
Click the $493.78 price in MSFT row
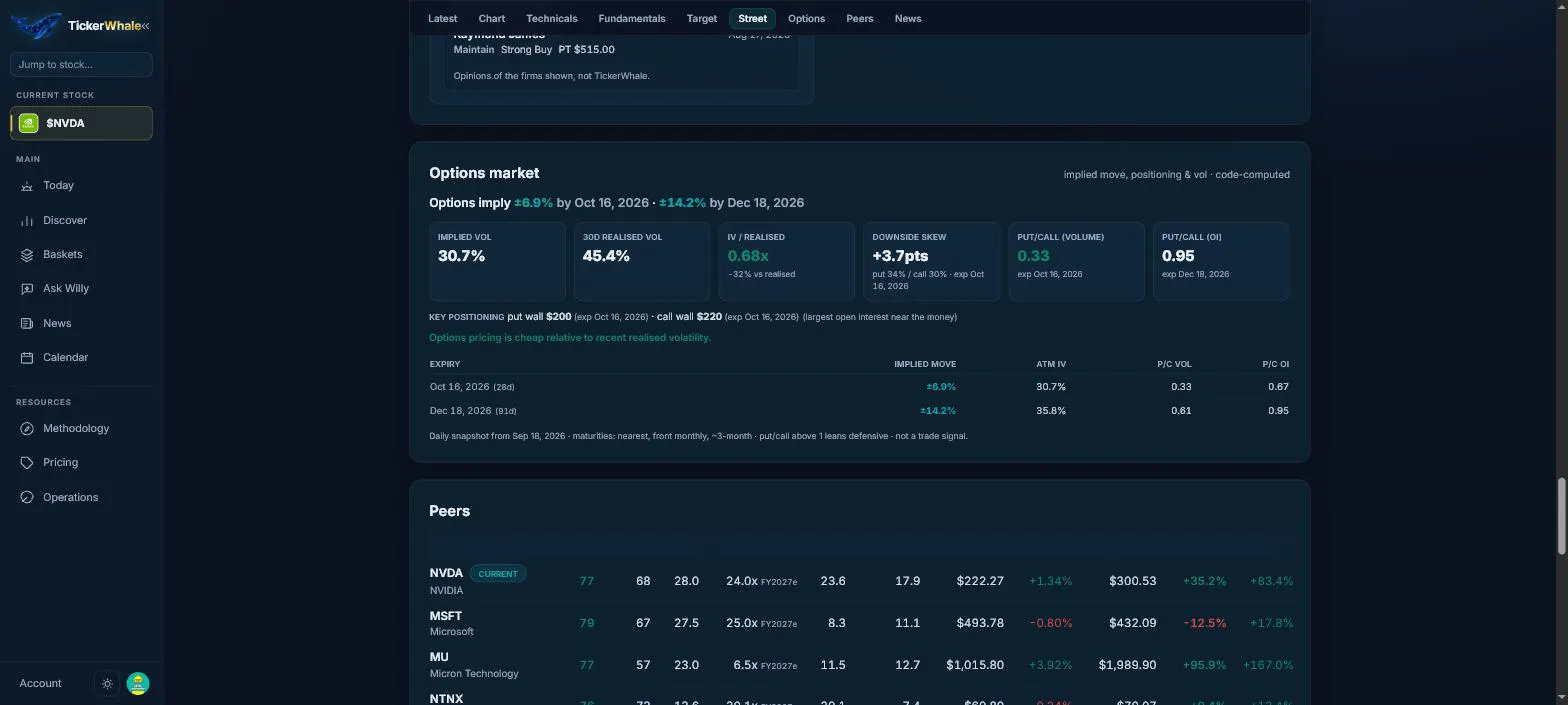(x=980, y=623)
